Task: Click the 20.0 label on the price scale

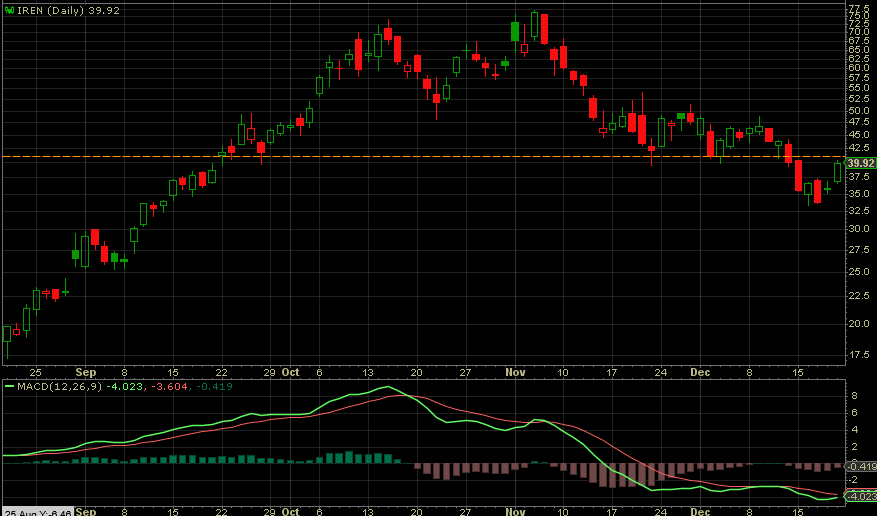Action: point(859,323)
